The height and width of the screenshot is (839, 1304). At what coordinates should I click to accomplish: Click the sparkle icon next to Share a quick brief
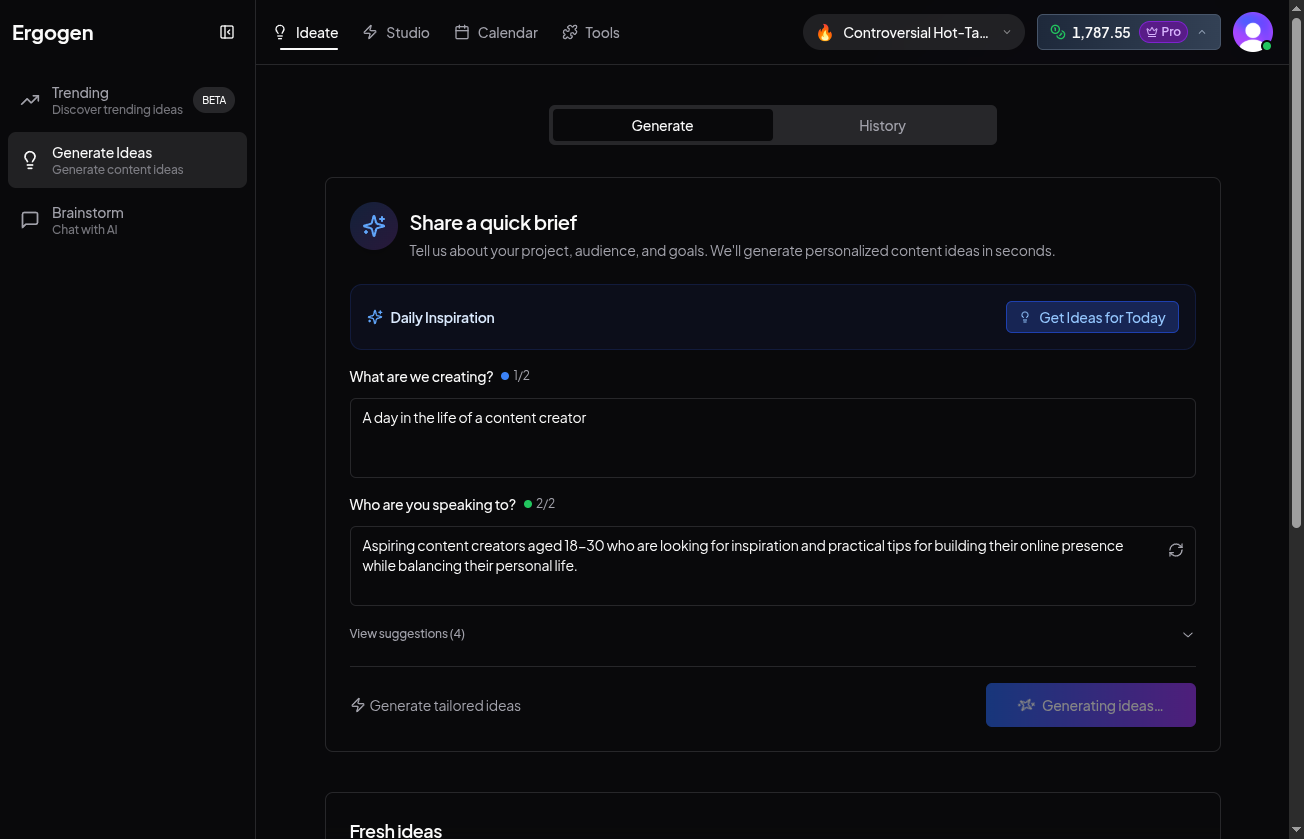tap(373, 226)
